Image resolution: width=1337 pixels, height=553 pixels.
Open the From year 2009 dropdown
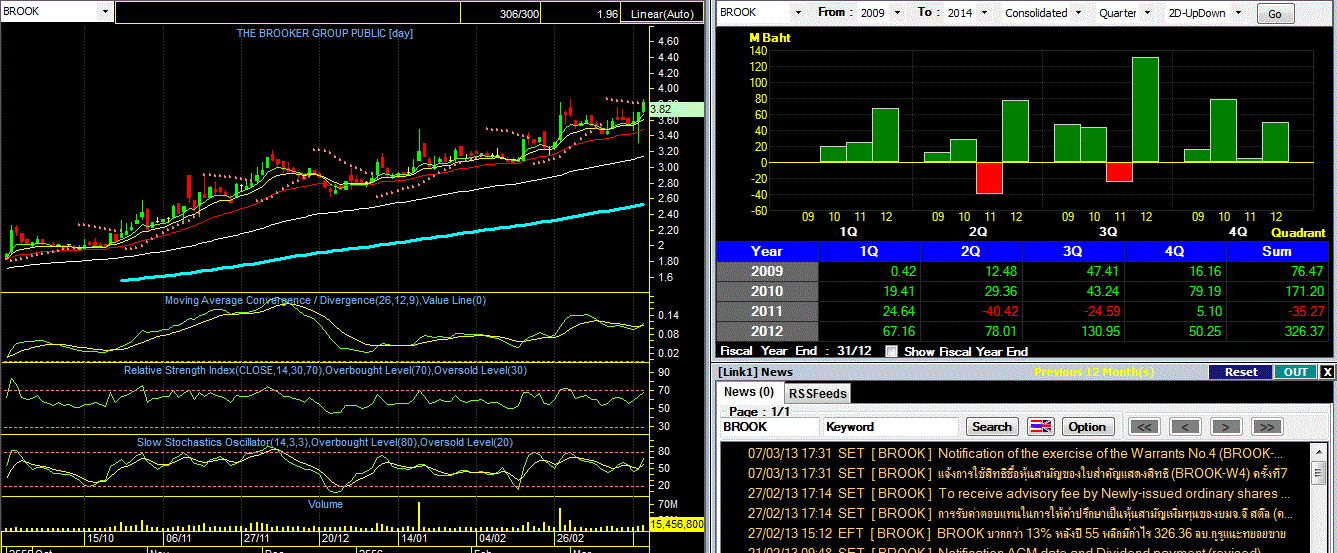896,13
